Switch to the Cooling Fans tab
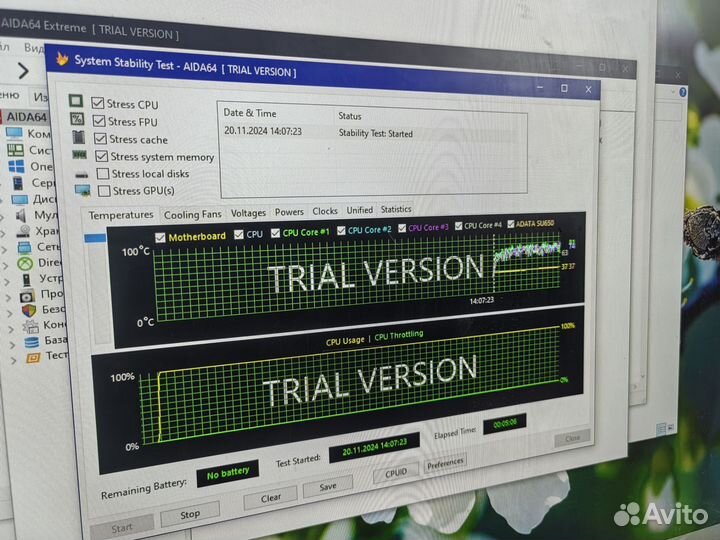This screenshot has height=540, width=720. pos(192,214)
